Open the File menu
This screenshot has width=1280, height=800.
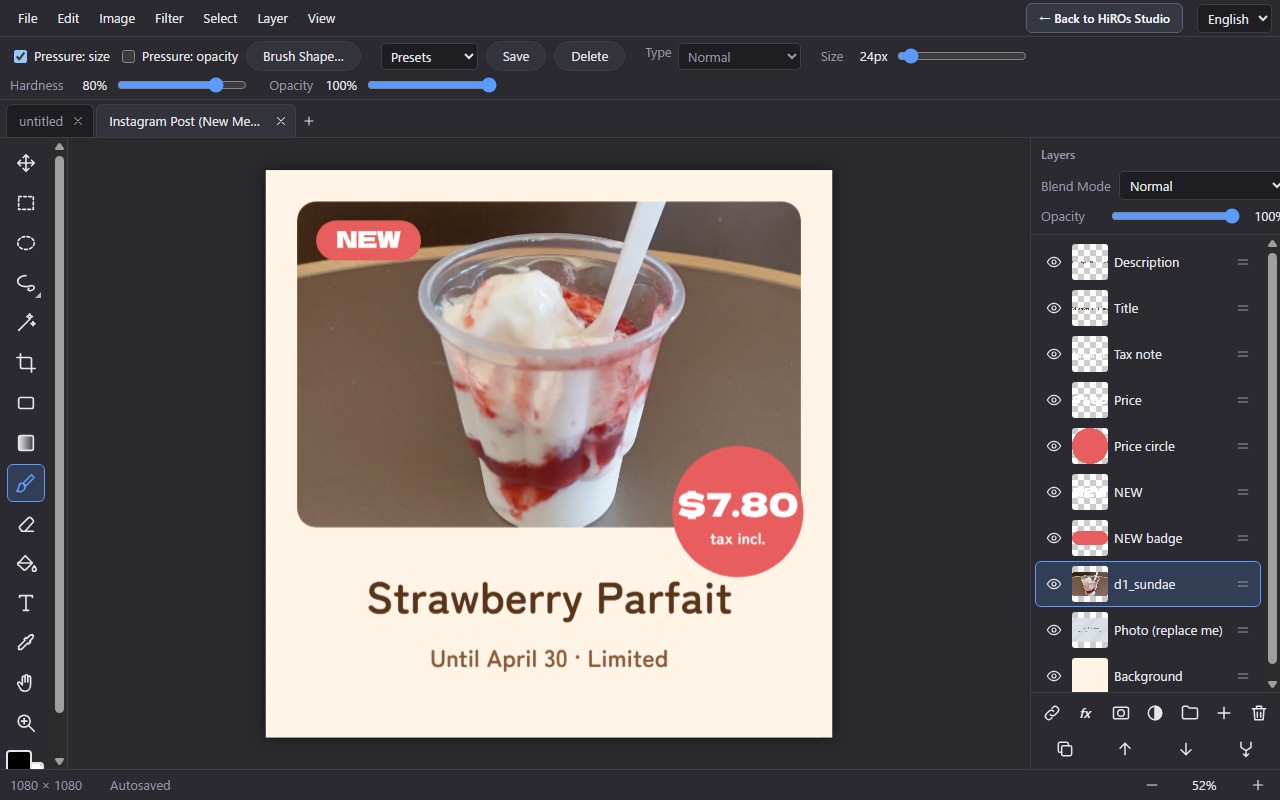click(x=28, y=18)
